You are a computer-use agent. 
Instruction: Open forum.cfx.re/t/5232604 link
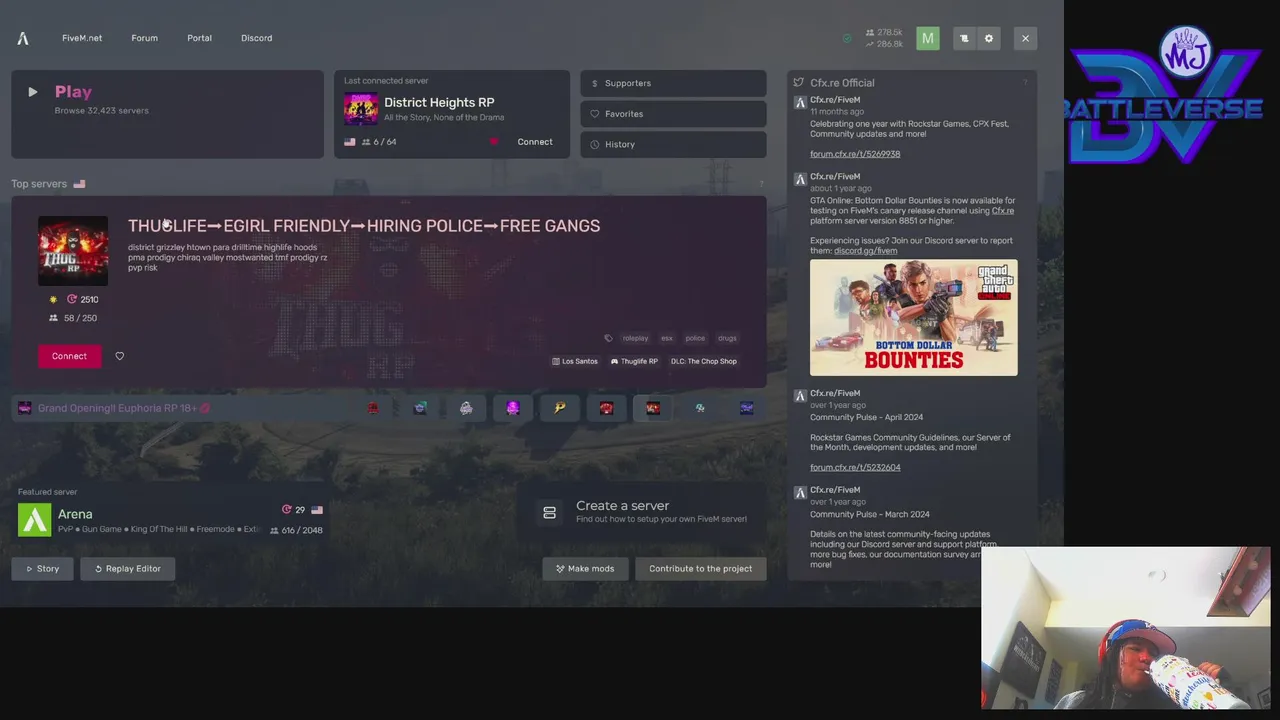pos(855,467)
